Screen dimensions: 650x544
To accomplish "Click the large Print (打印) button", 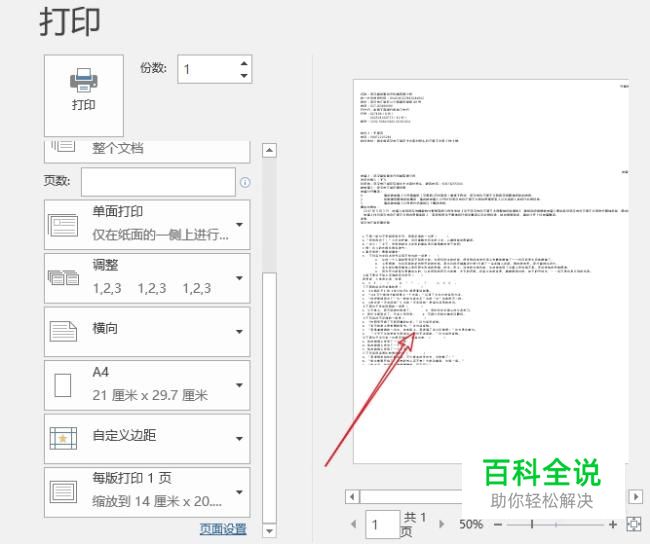I will [84, 95].
